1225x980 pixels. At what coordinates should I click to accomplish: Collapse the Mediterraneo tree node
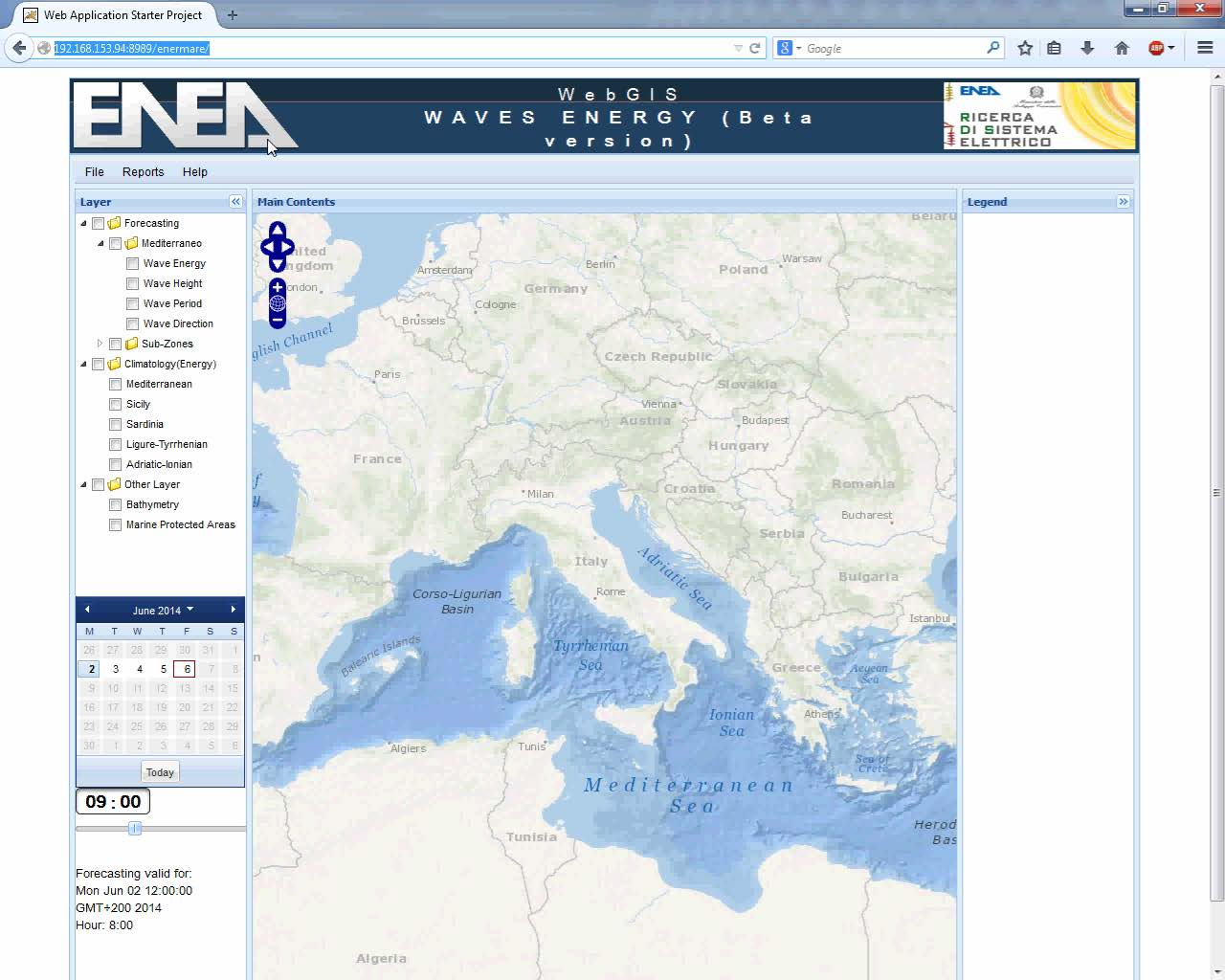100,243
